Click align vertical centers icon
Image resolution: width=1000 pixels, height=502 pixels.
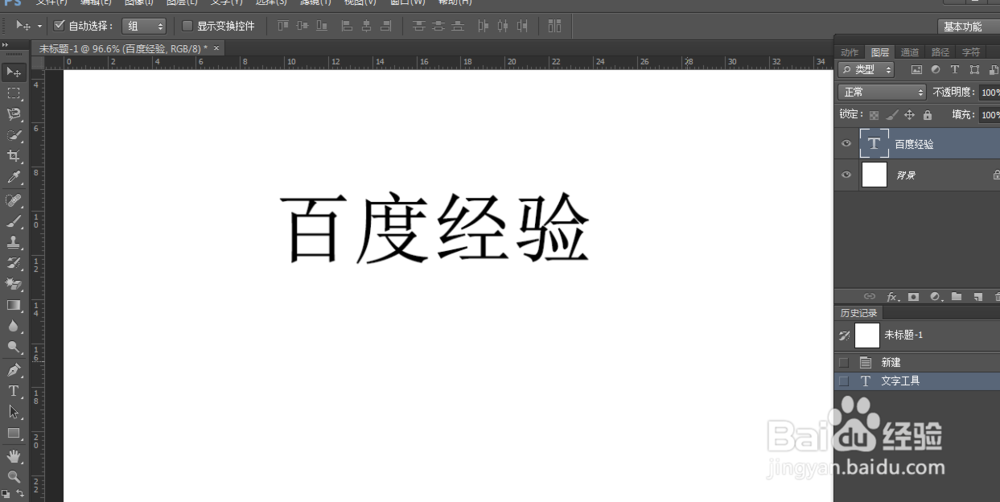point(302,26)
